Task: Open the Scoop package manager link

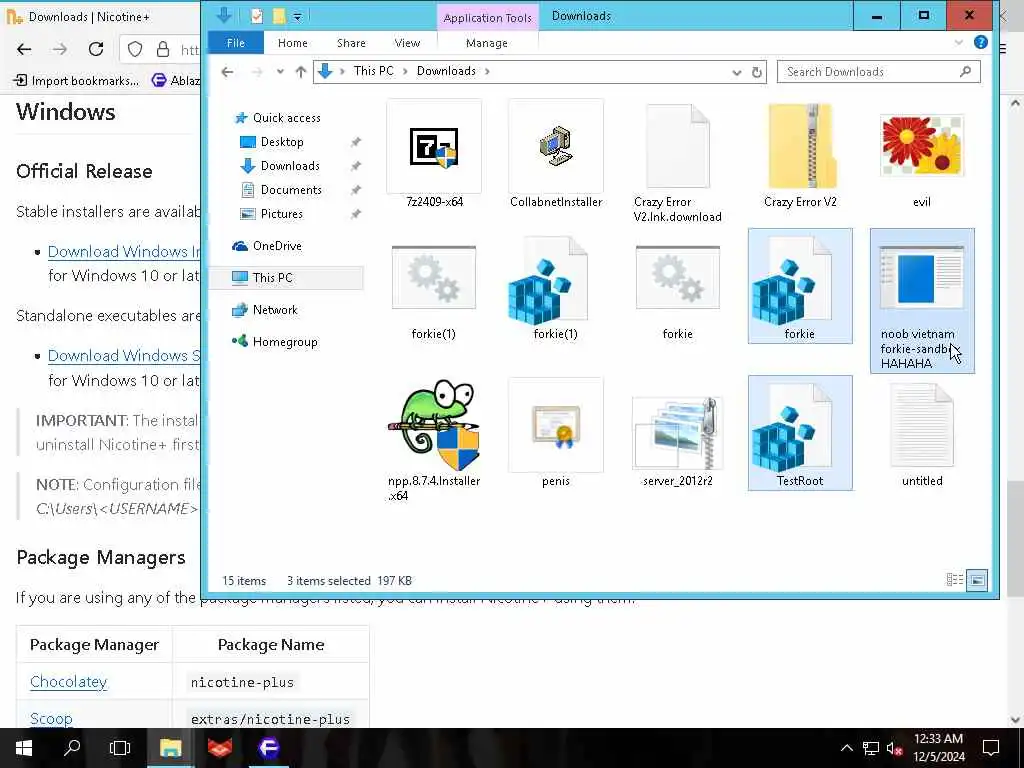Action: click(51, 718)
